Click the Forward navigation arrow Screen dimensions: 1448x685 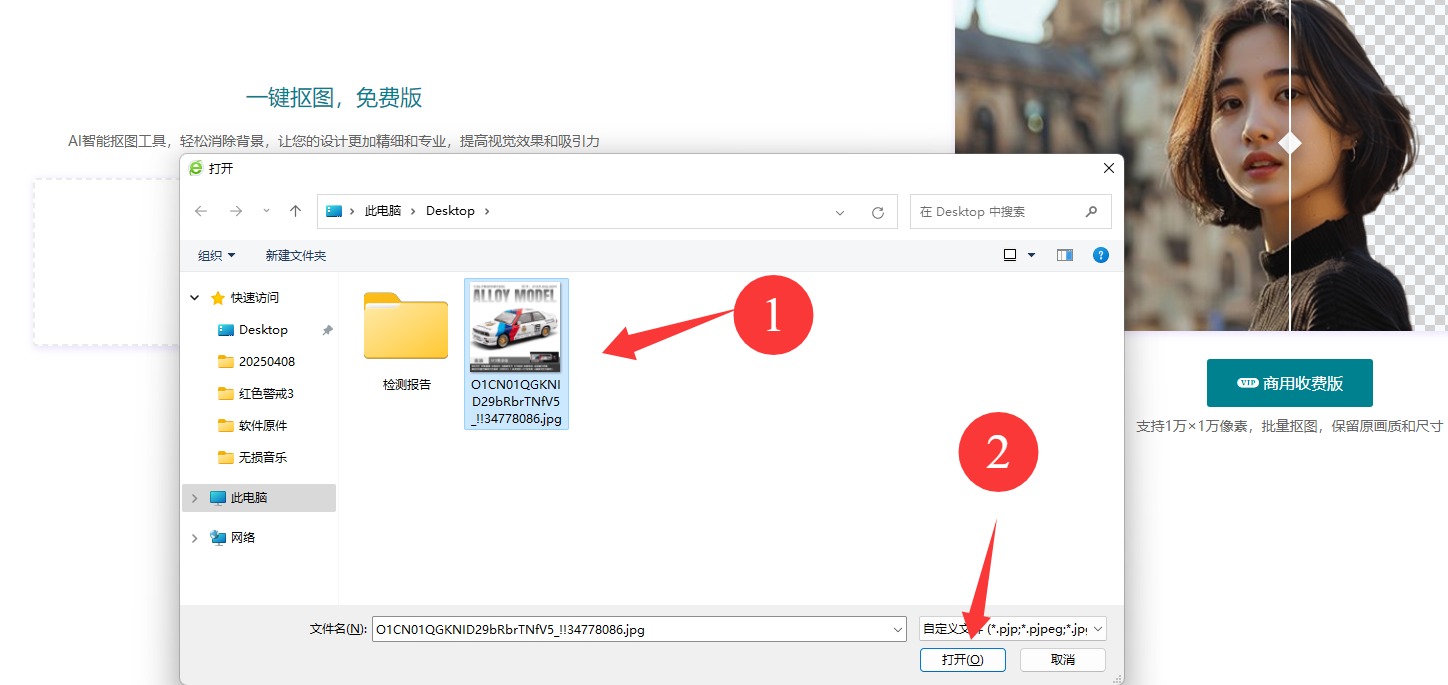(235, 211)
